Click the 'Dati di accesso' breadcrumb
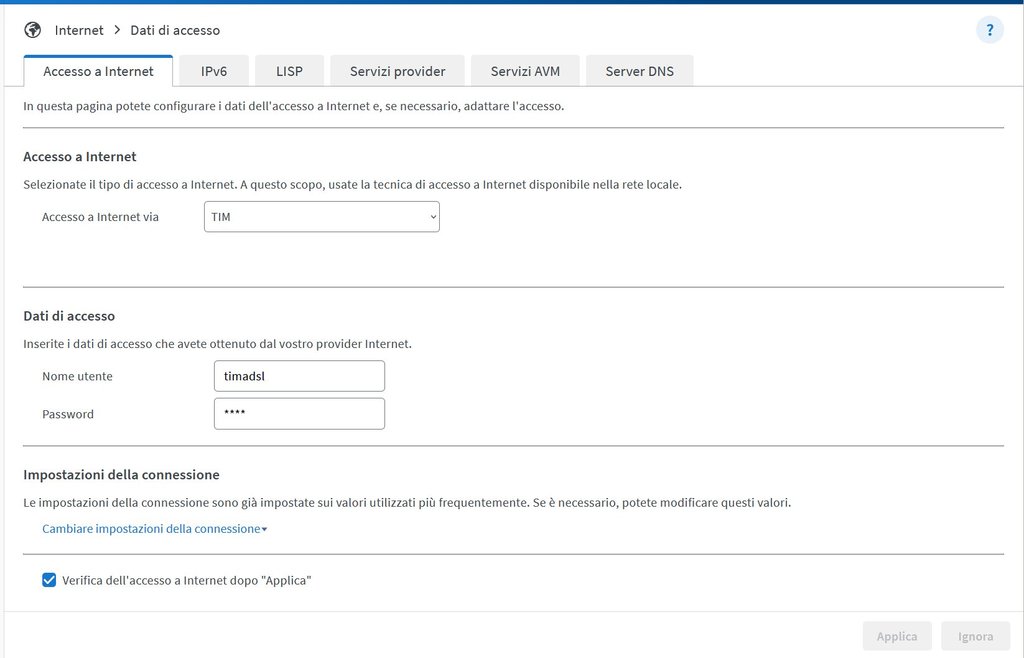The height and width of the screenshot is (658, 1024). [x=175, y=30]
